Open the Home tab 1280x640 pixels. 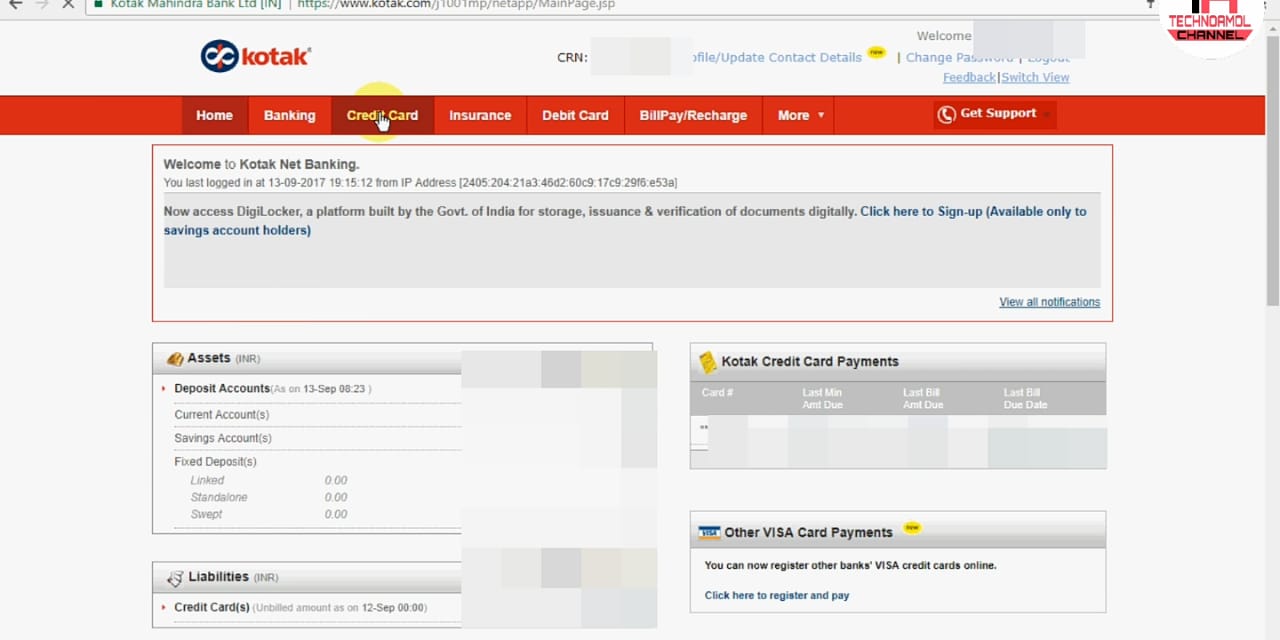[214, 115]
